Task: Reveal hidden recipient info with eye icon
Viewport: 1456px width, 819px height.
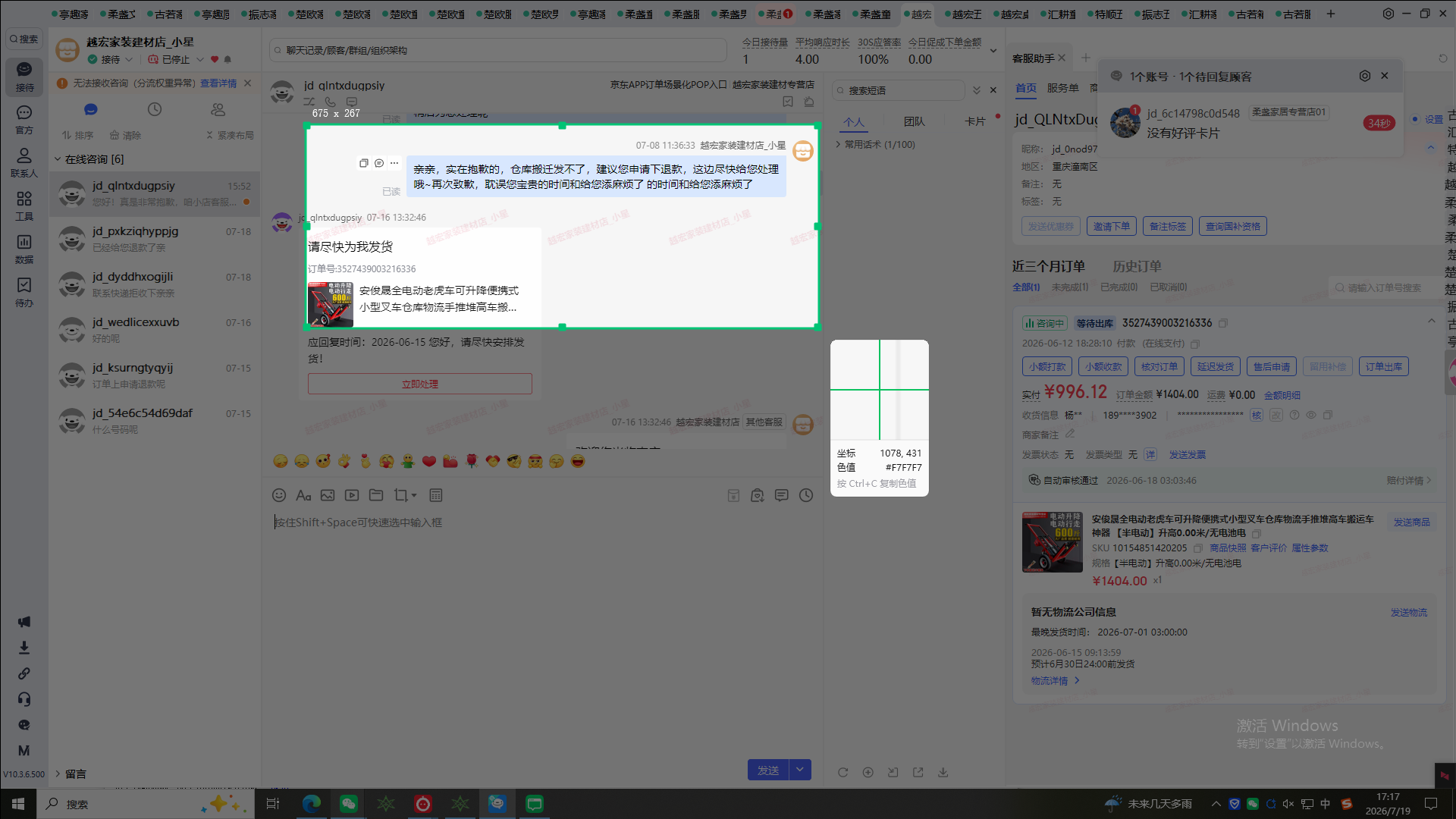Action: pos(1311,415)
